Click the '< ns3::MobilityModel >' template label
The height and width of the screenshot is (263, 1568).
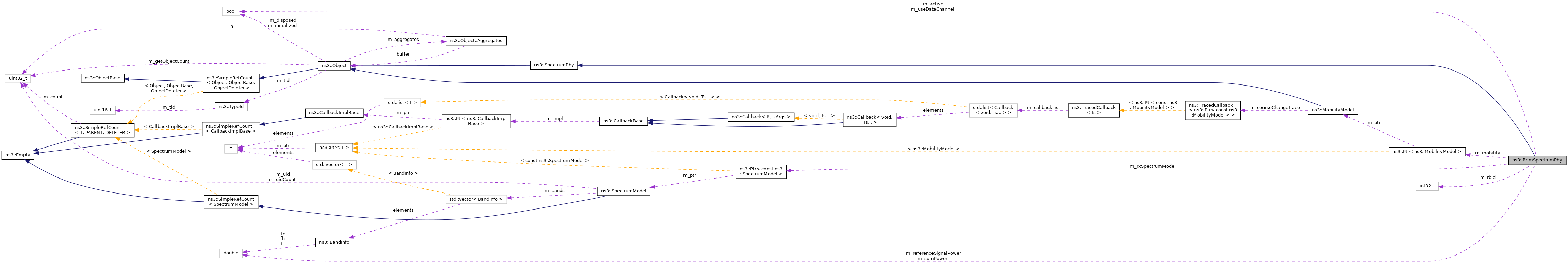[x=932, y=148]
